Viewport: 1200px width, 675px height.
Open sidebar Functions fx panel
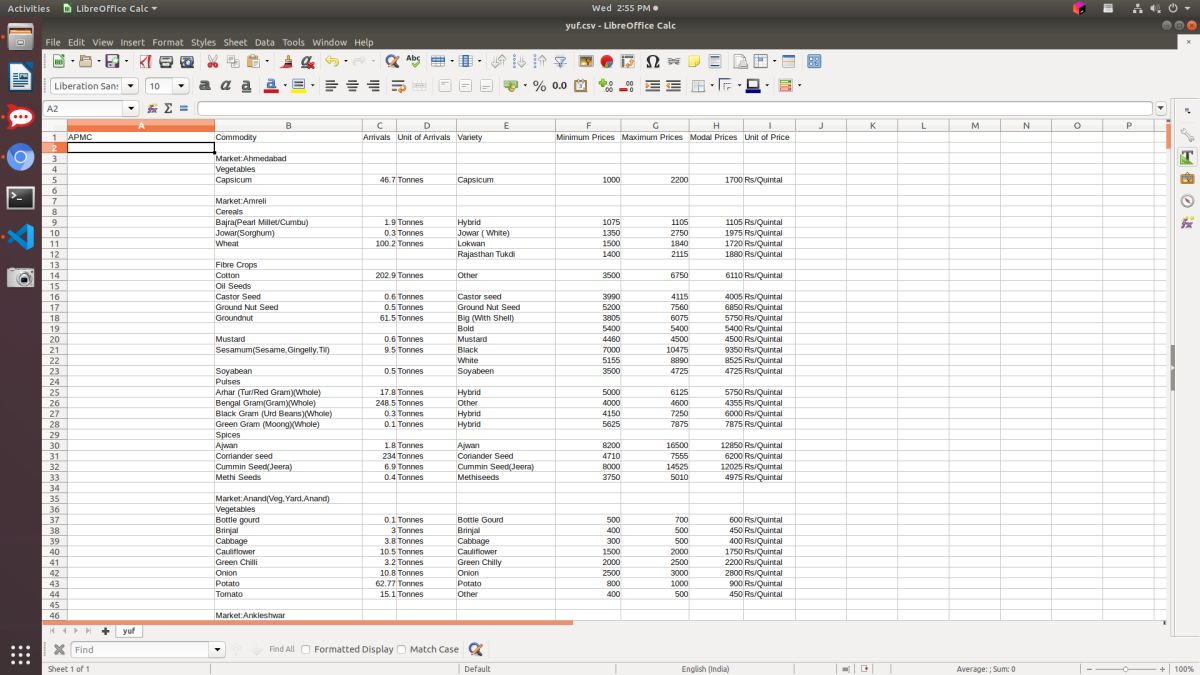coord(1187,222)
